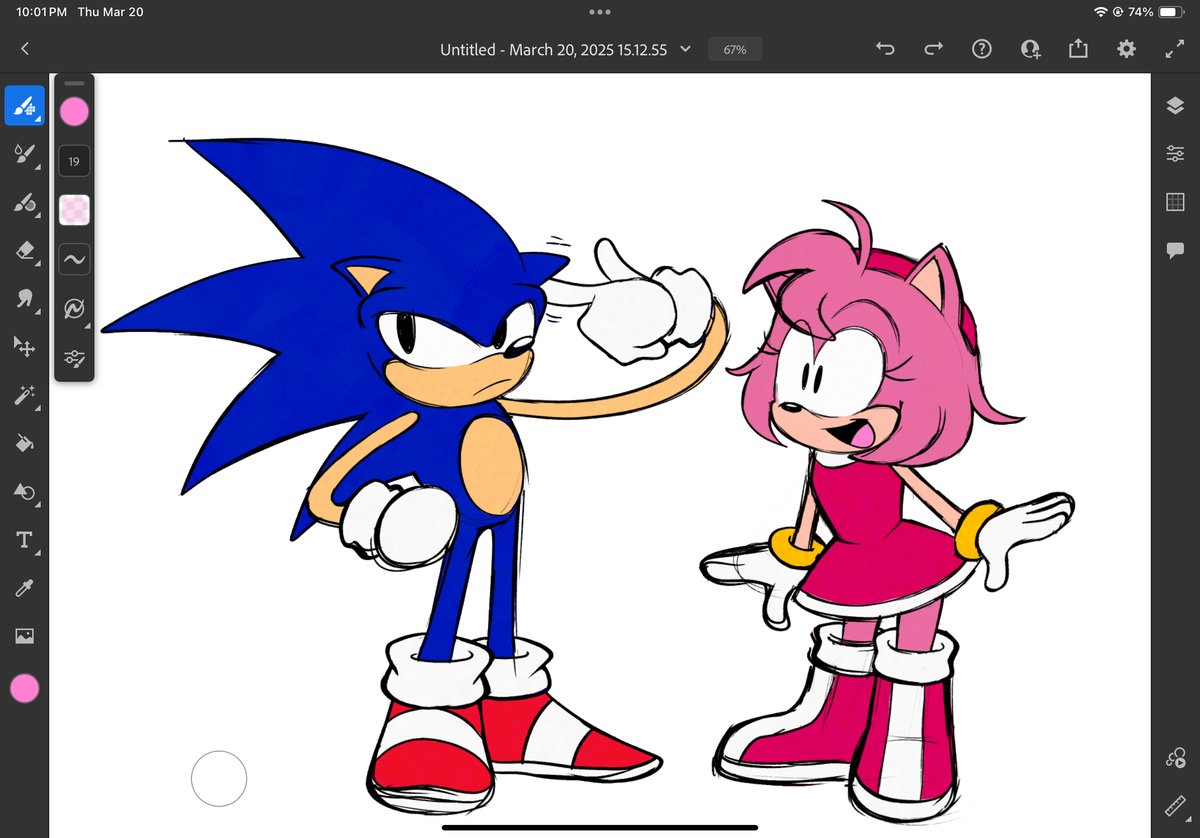Tap the touch shortcut circle

[x=219, y=778]
